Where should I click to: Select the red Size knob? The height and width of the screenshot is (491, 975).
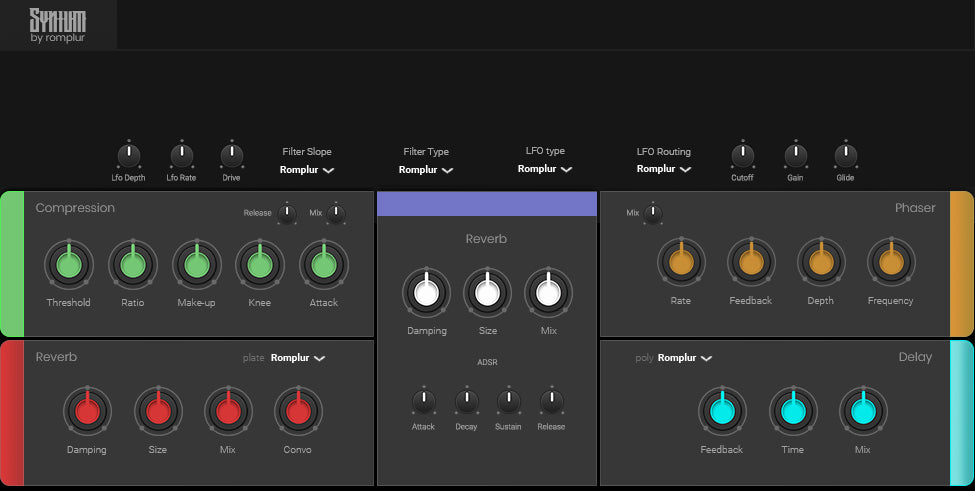pyautogui.click(x=158, y=411)
